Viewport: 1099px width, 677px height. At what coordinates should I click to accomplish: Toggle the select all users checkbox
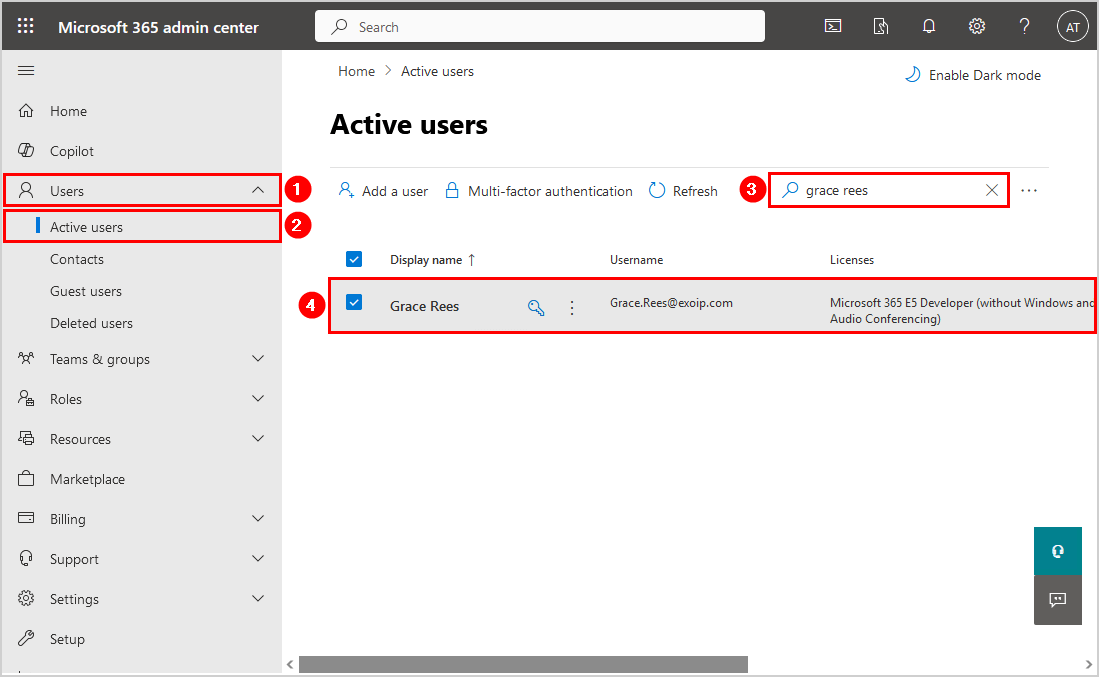click(x=354, y=259)
